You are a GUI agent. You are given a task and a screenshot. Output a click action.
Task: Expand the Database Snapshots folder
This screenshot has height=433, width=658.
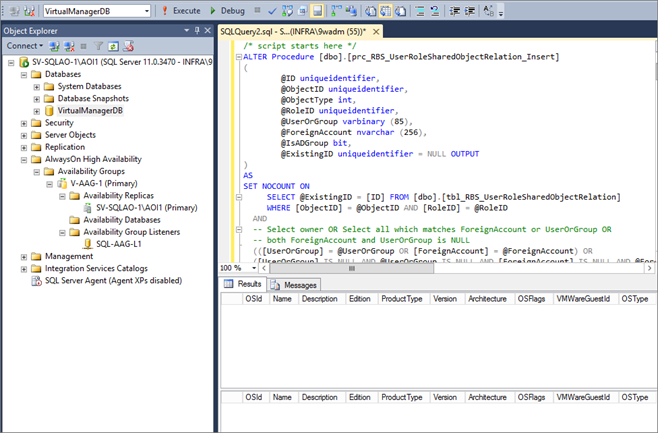(37, 99)
